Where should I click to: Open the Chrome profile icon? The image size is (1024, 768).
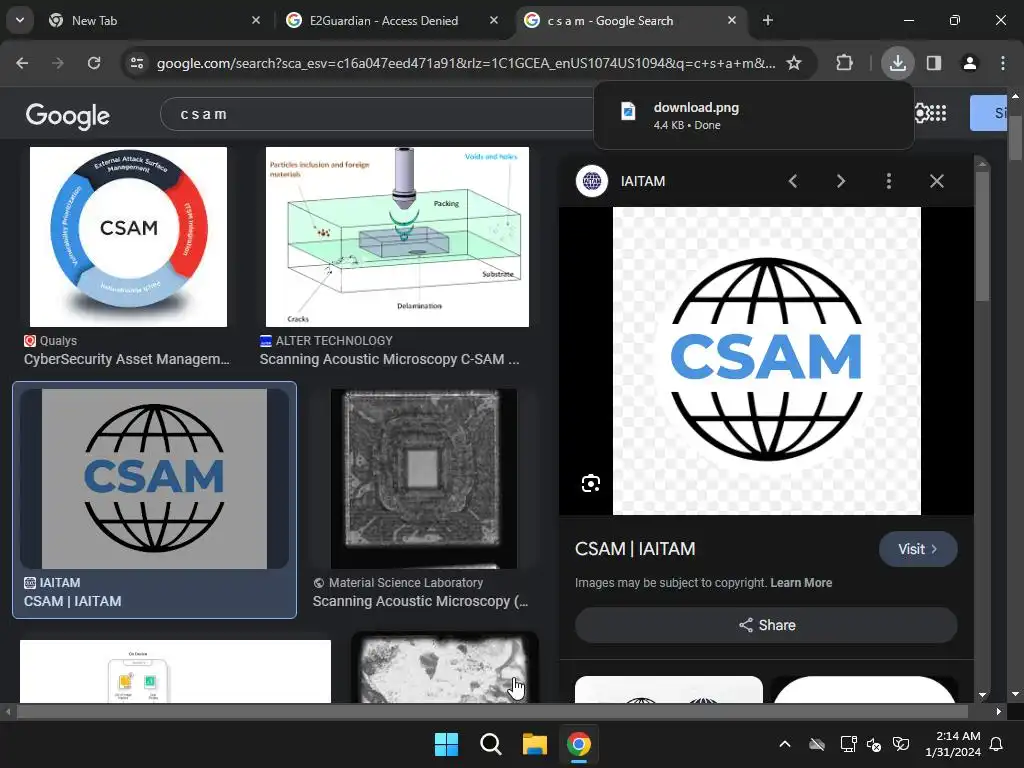coord(970,63)
